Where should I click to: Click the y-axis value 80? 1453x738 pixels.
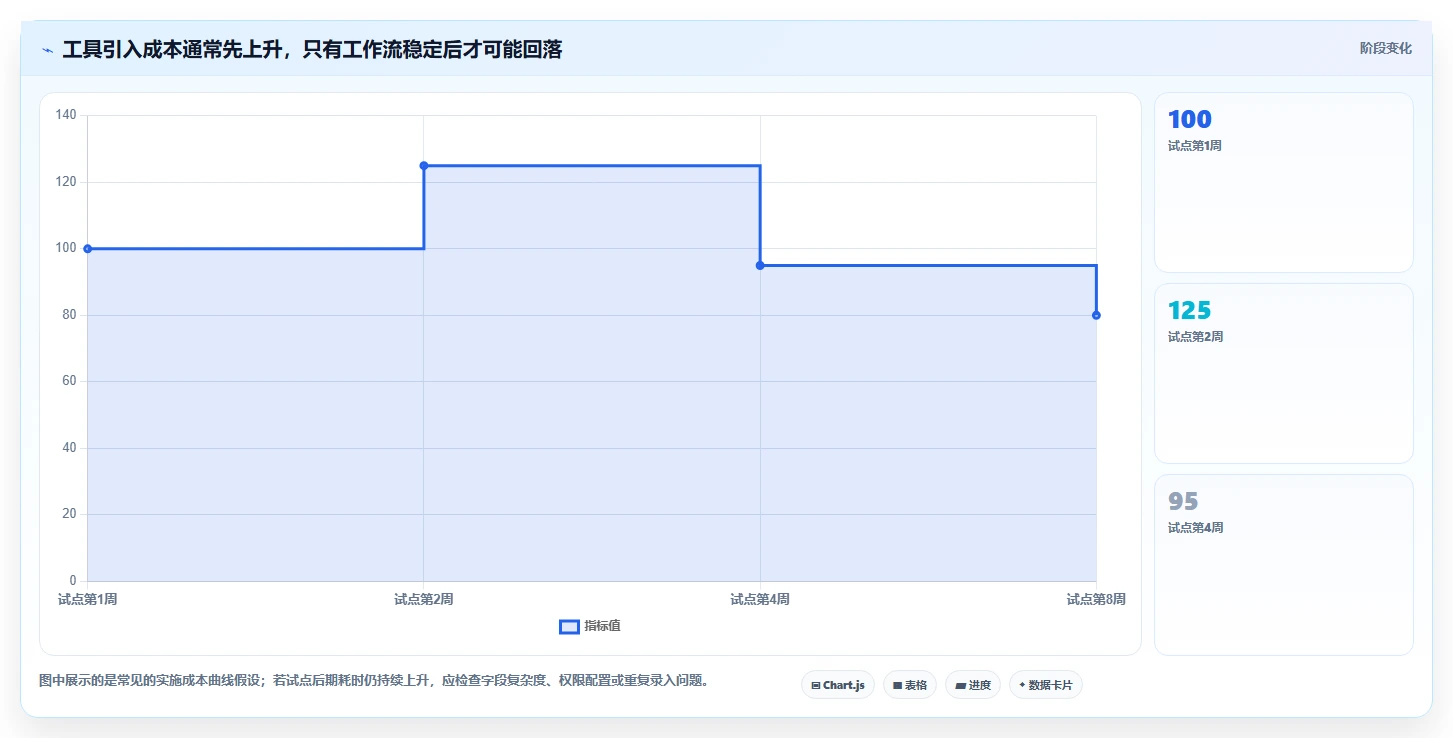coord(69,315)
